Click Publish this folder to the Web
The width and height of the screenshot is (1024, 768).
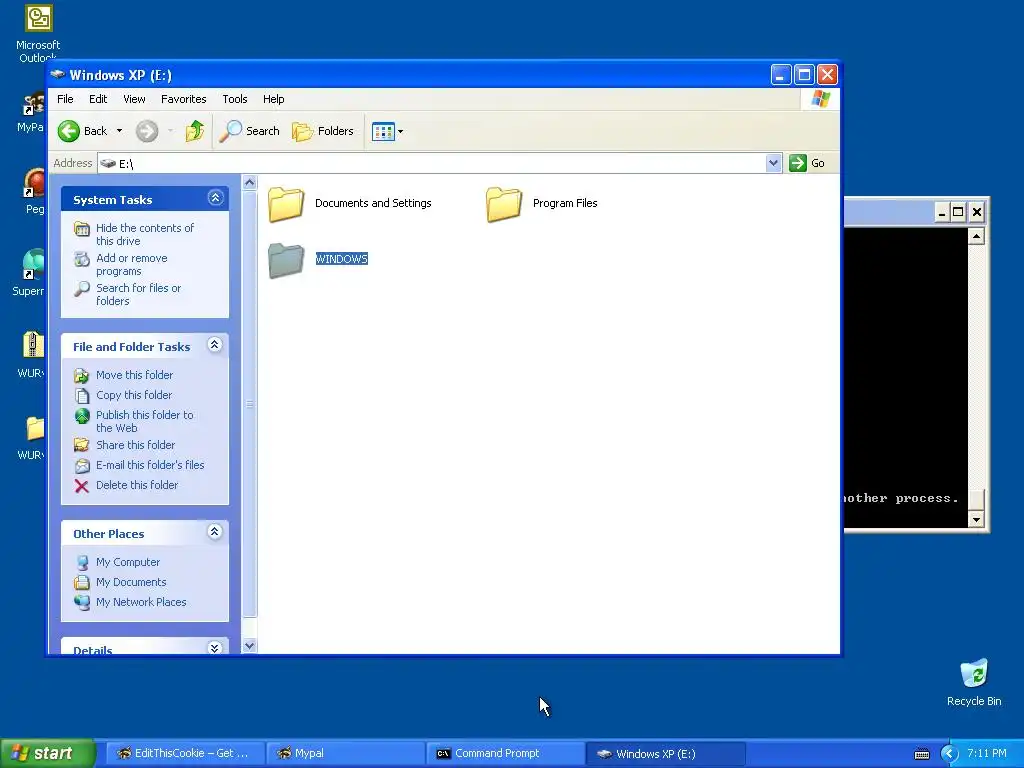(144, 421)
